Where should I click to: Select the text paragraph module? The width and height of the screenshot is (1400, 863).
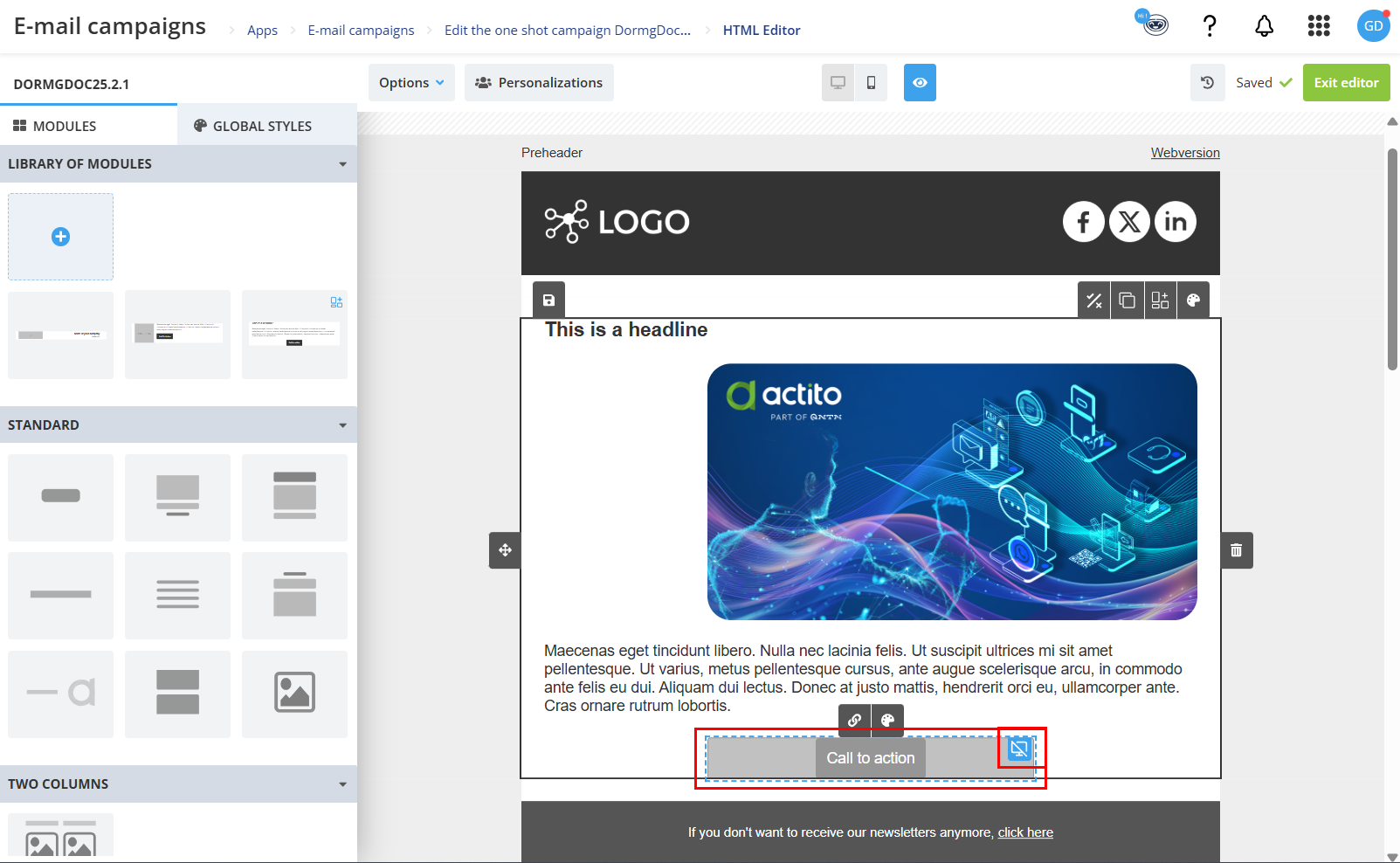click(x=177, y=595)
